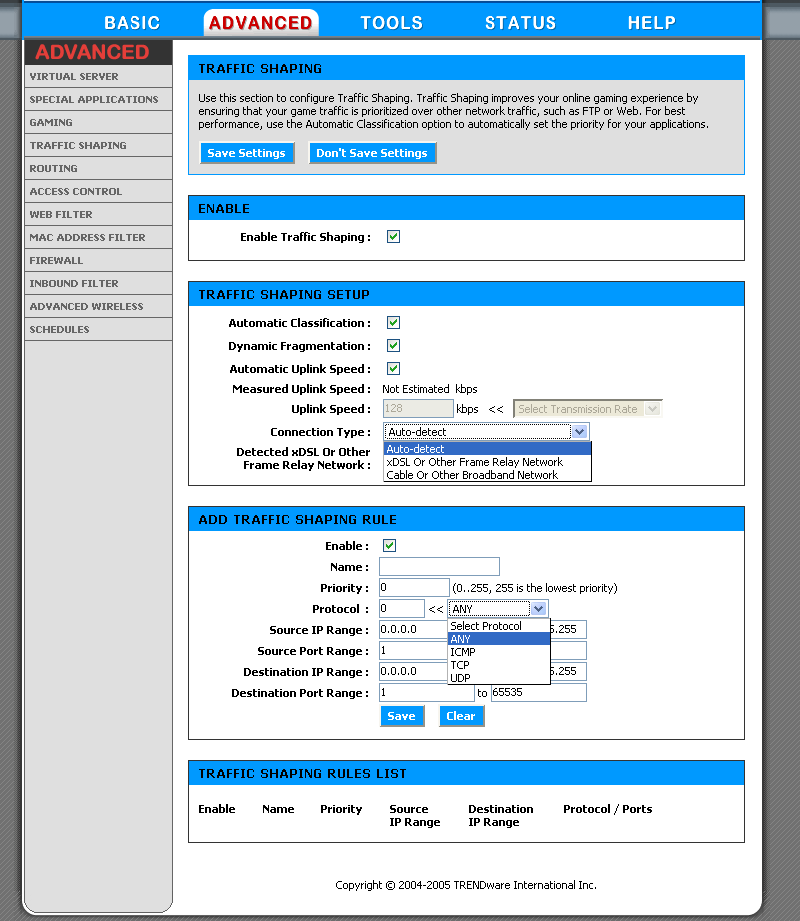Choose UDP in protocol list
Viewport: 800px width, 921px height.
tap(499, 678)
